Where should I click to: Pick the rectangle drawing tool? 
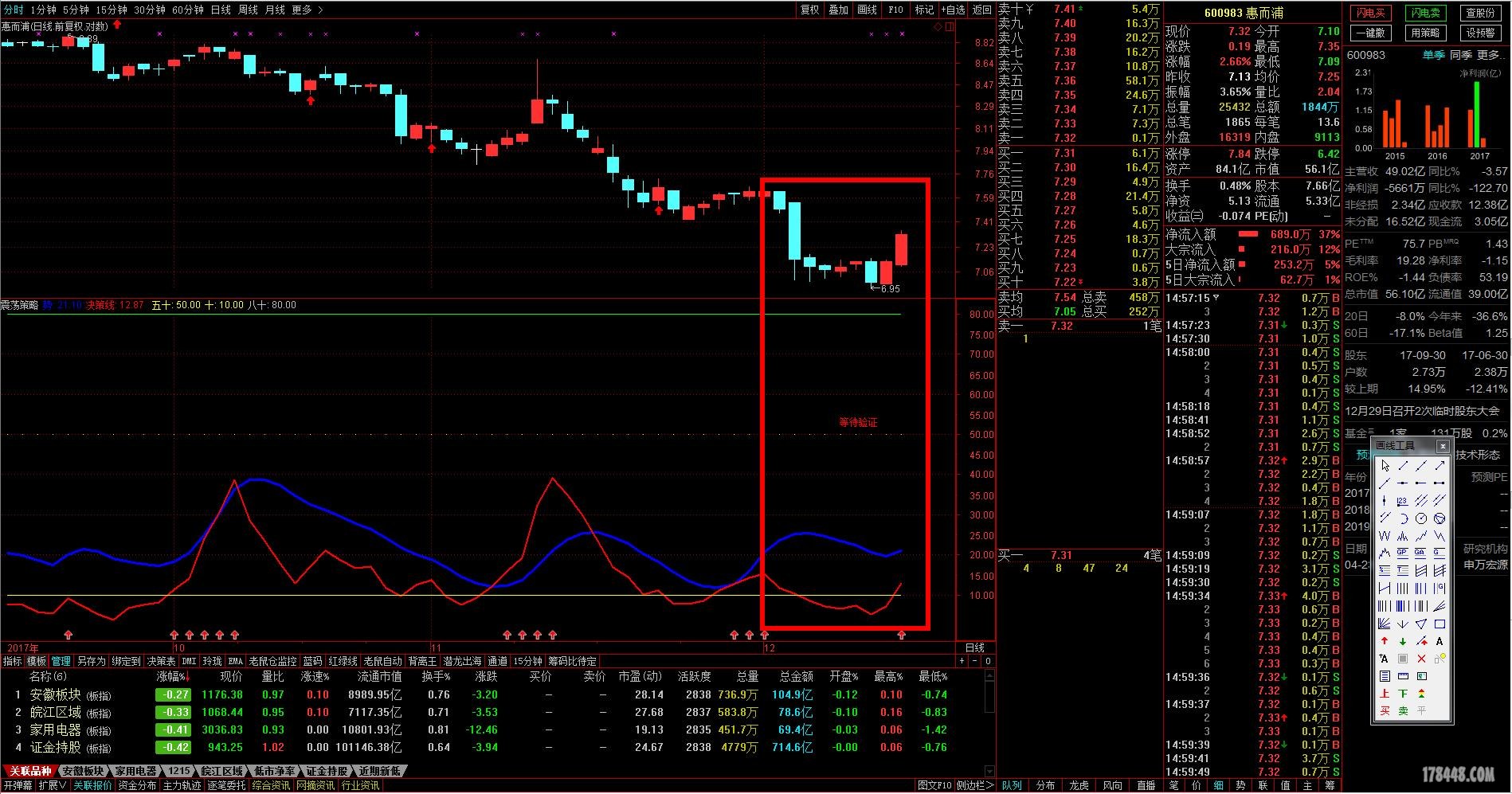[x=1440, y=624]
